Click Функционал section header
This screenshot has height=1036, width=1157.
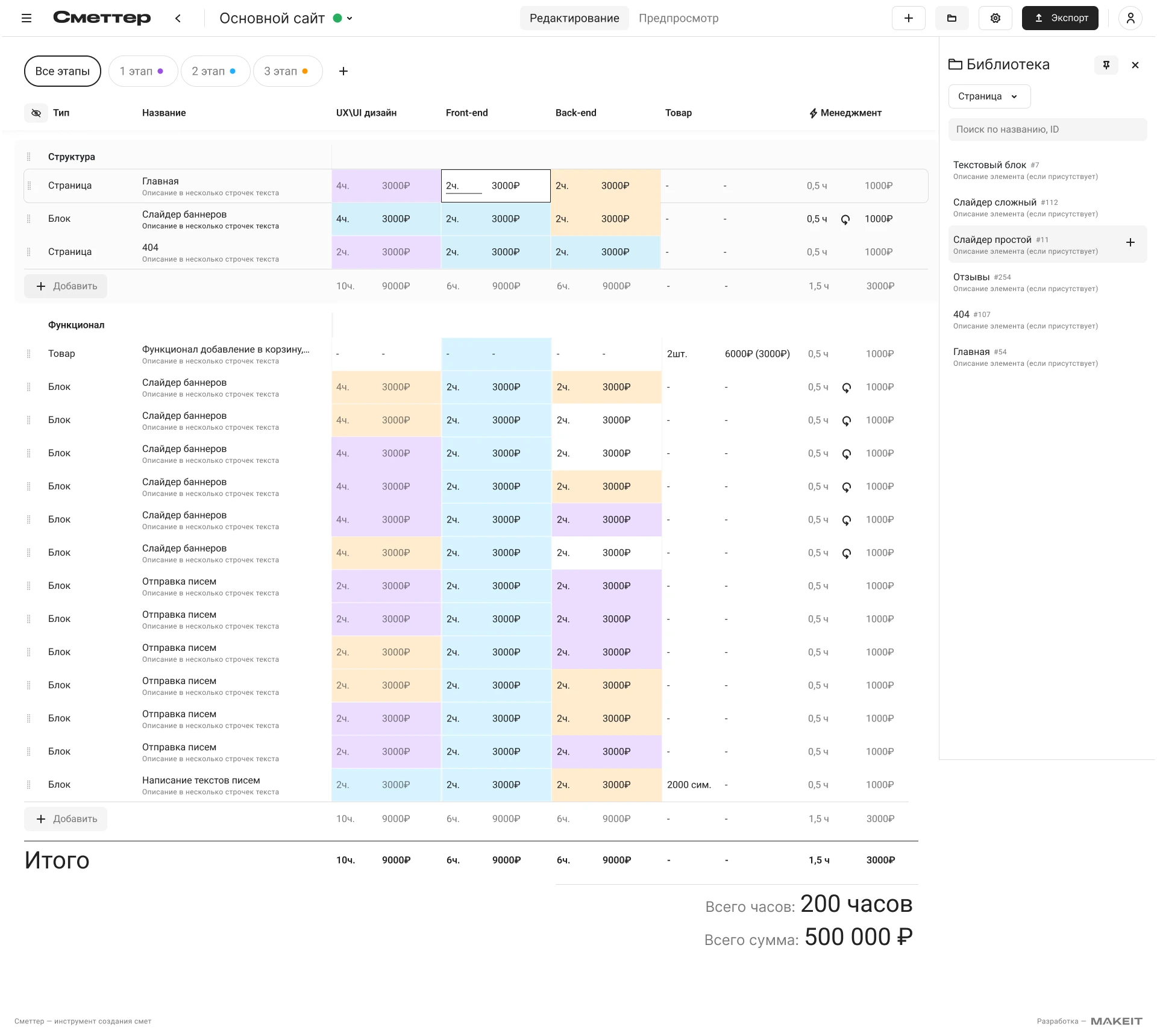(x=77, y=325)
